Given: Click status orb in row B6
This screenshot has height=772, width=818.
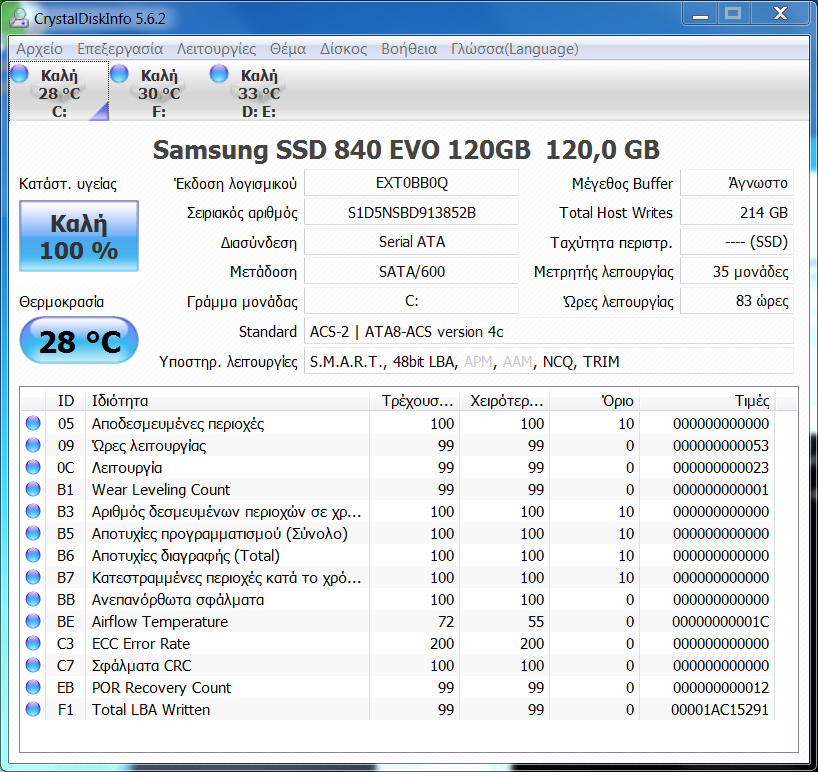Looking at the screenshot, I should pos(33,555).
